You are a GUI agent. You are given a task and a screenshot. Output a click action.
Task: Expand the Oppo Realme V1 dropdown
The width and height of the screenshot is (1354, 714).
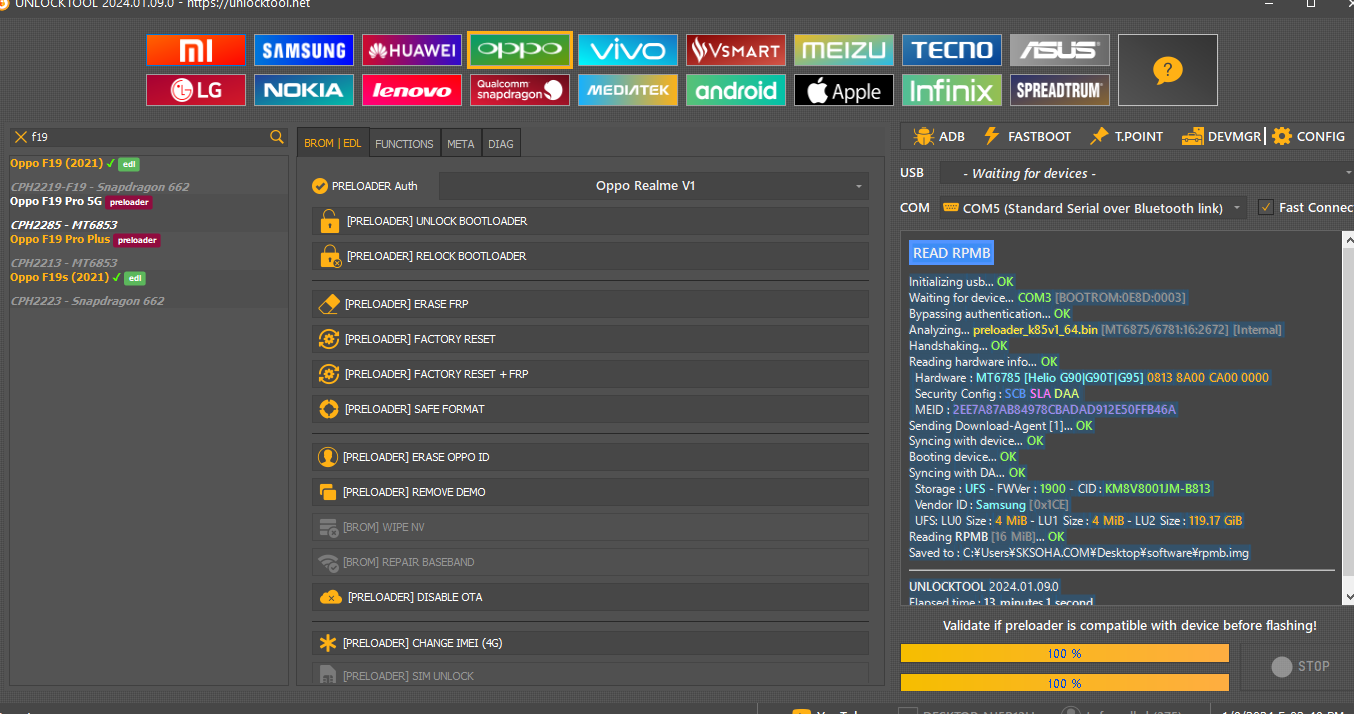(653, 186)
